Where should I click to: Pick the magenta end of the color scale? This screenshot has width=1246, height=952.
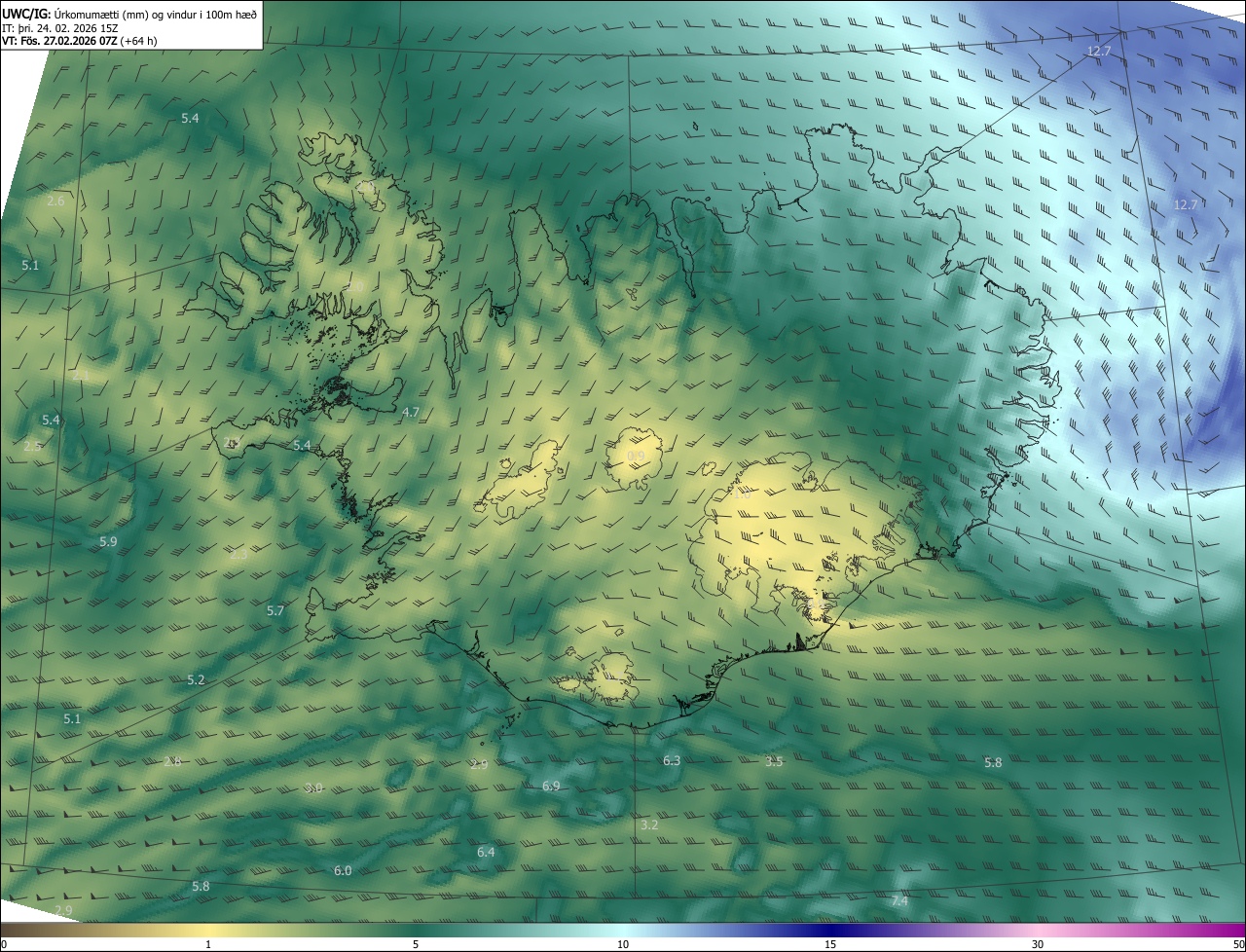[1228, 930]
